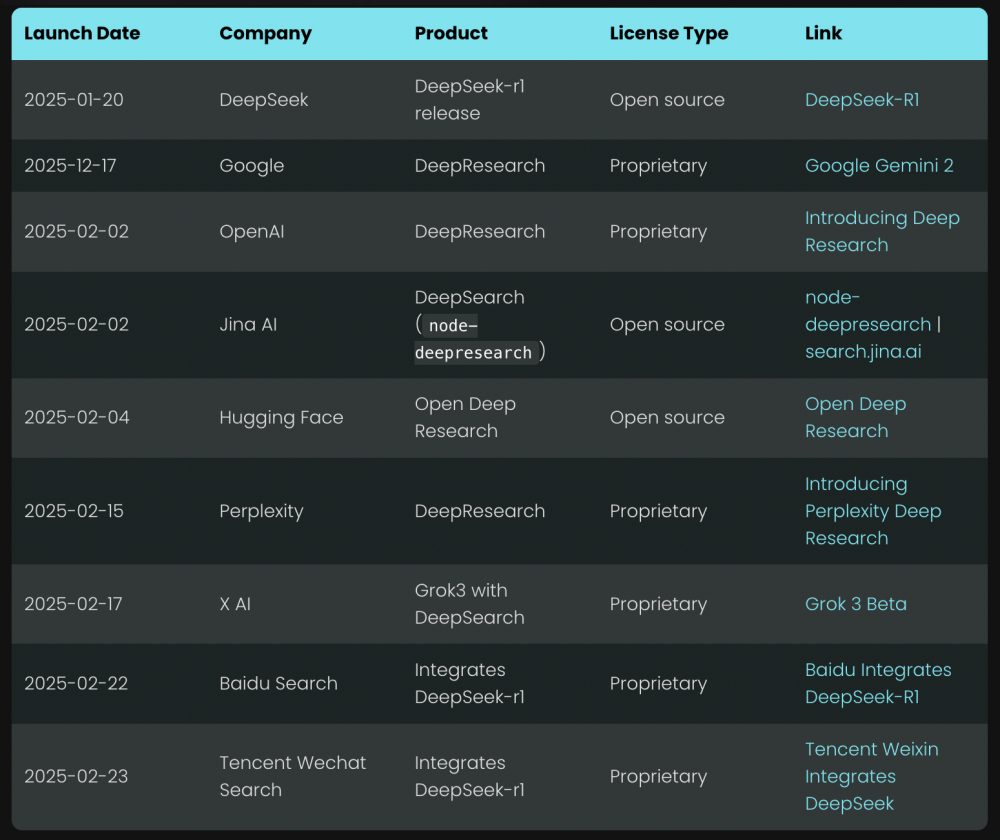Click the Perplexity company cell

[x=261, y=510]
